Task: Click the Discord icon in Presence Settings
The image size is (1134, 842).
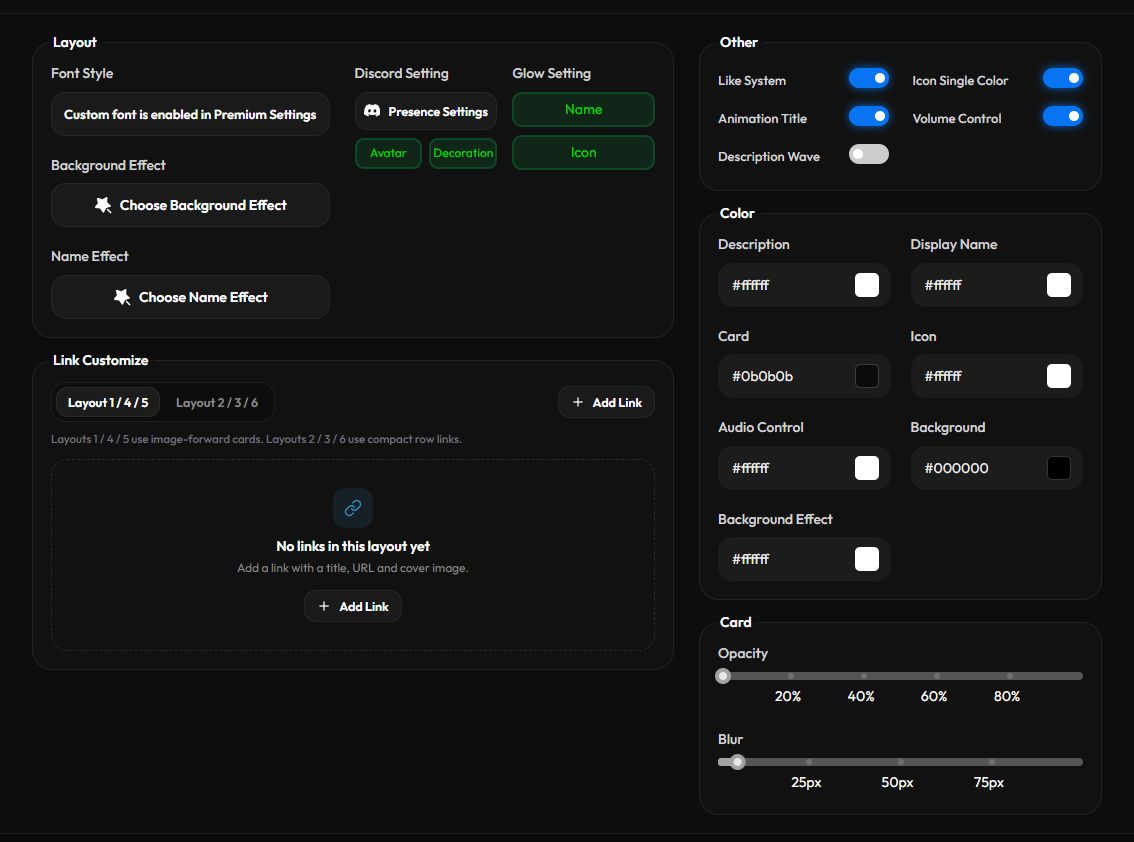Action: click(x=372, y=111)
